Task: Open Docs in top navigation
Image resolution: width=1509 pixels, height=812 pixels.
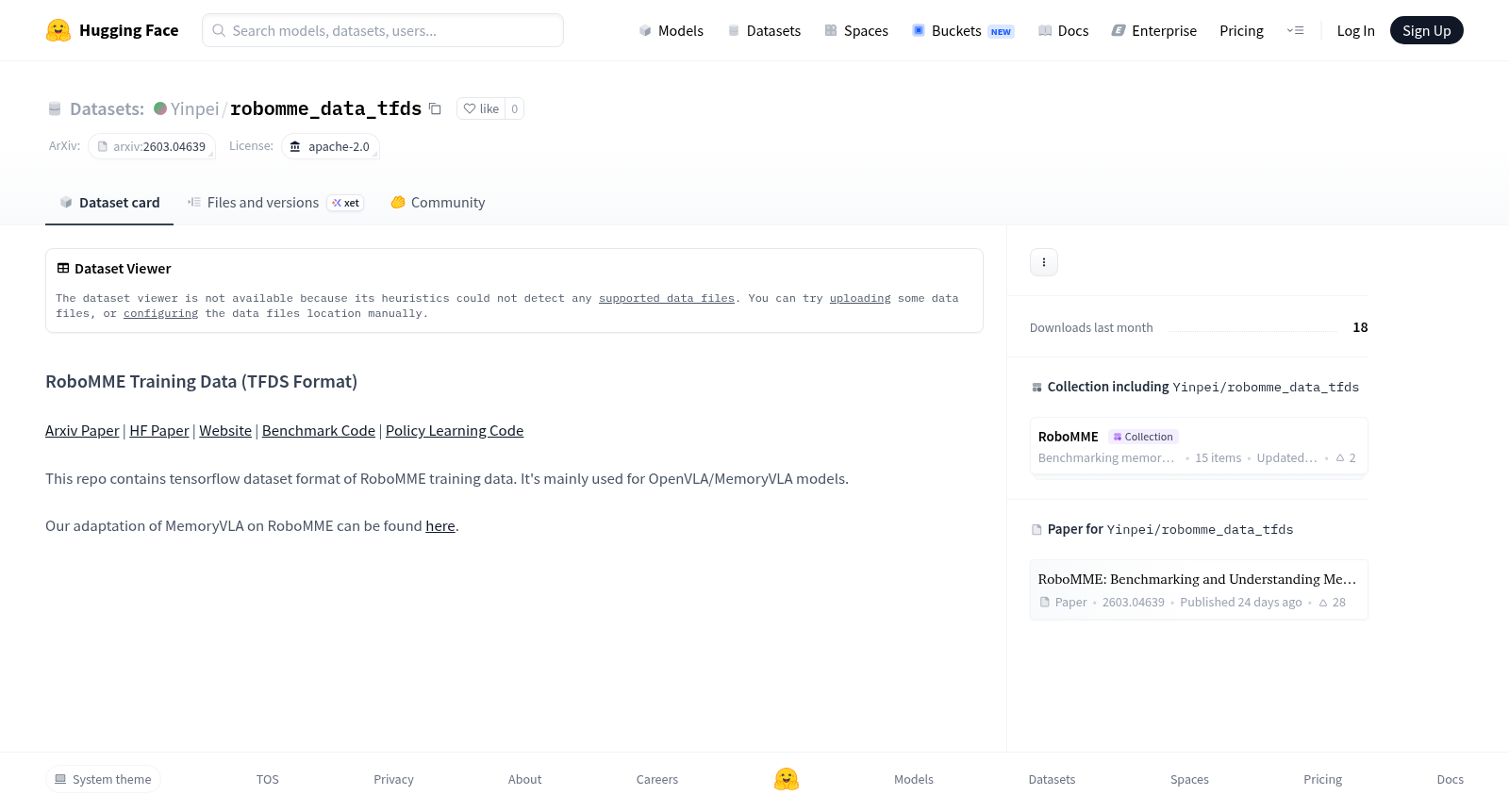Action: [1063, 30]
